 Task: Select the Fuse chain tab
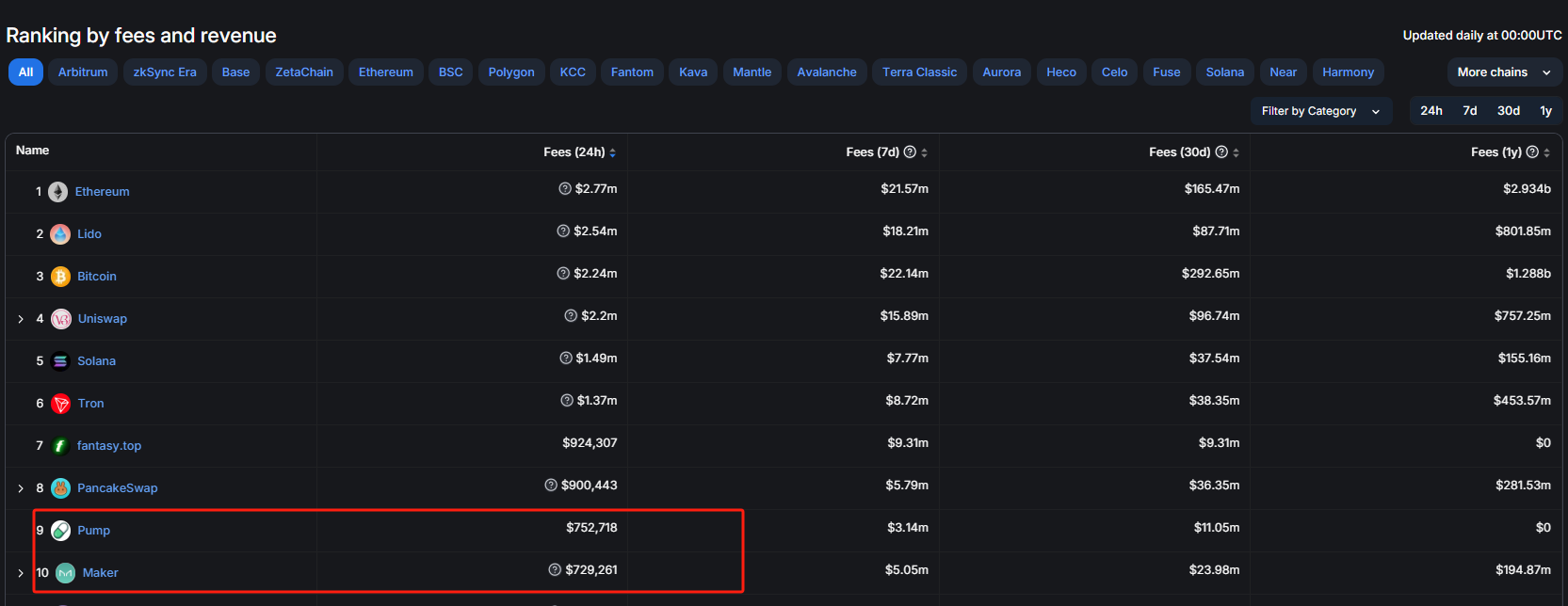[1167, 72]
